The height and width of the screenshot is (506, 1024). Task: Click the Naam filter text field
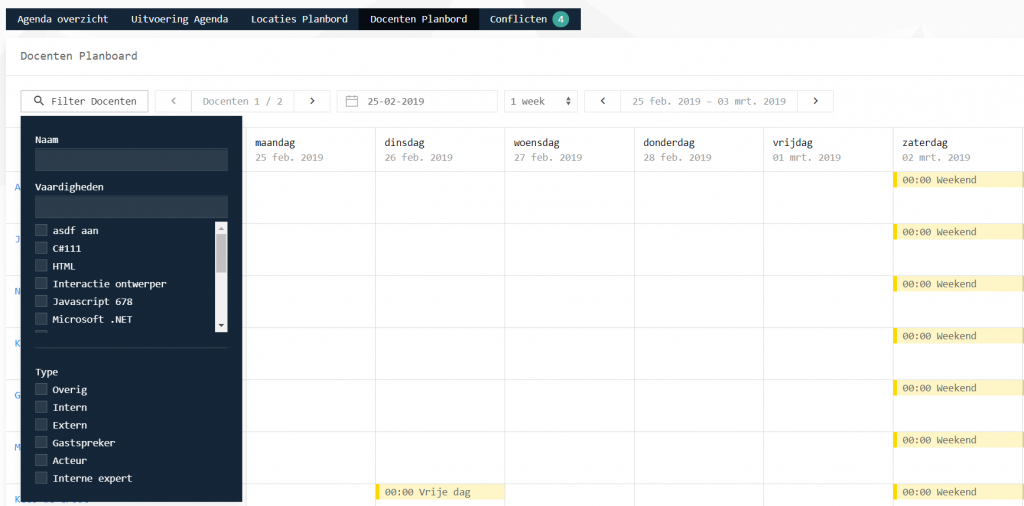pyautogui.click(x=131, y=160)
